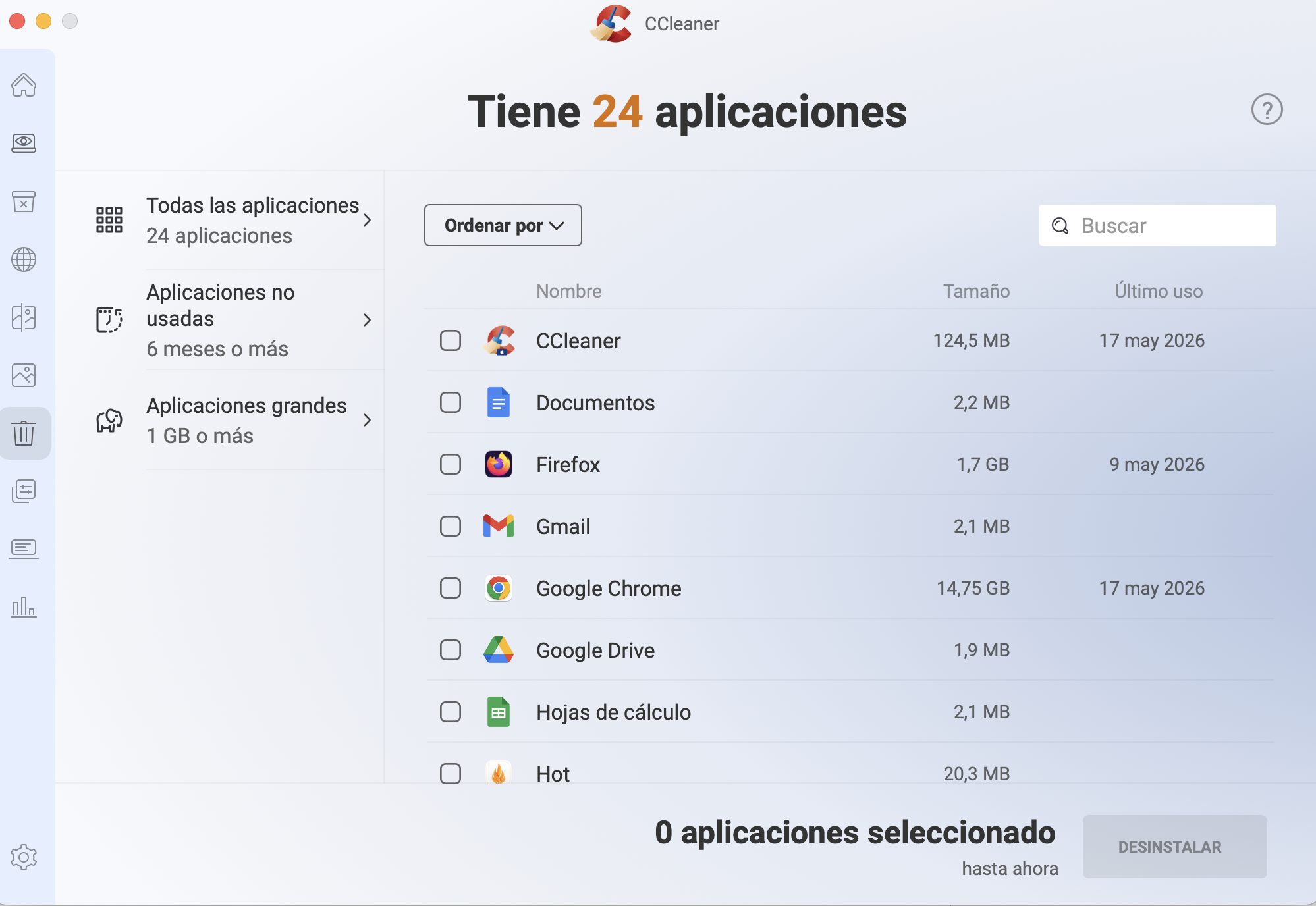Click the 9 may 2026 date

1157,465
